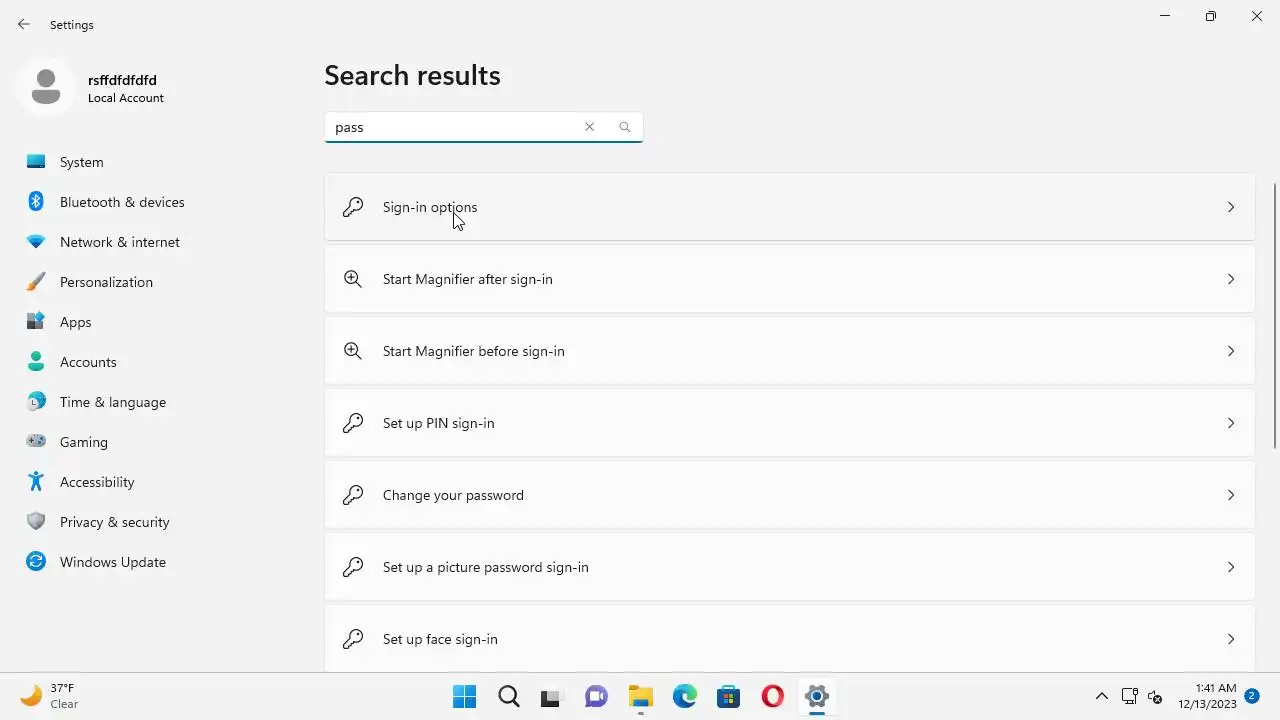Click the Personalization paintbrush icon
This screenshot has height=720, width=1280.
click(x=36, y=282)
